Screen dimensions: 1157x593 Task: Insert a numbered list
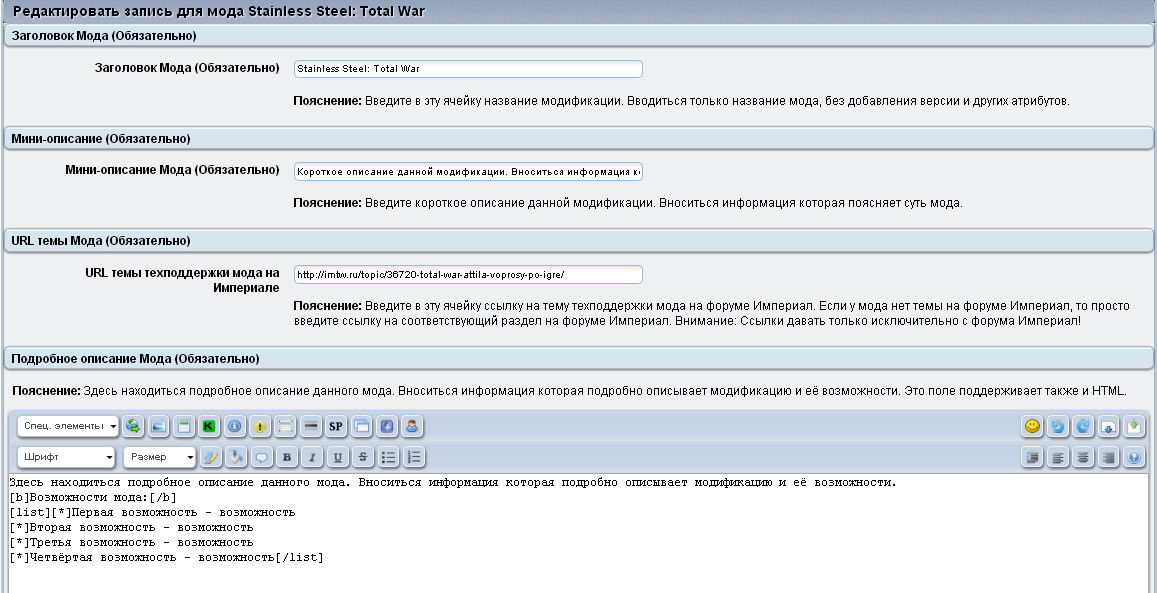coord(414,457)
